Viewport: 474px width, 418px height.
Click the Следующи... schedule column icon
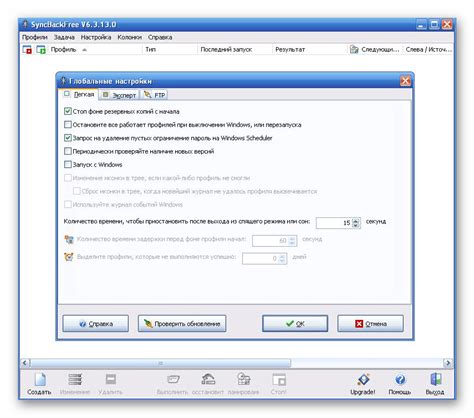(x=354, y=50)
